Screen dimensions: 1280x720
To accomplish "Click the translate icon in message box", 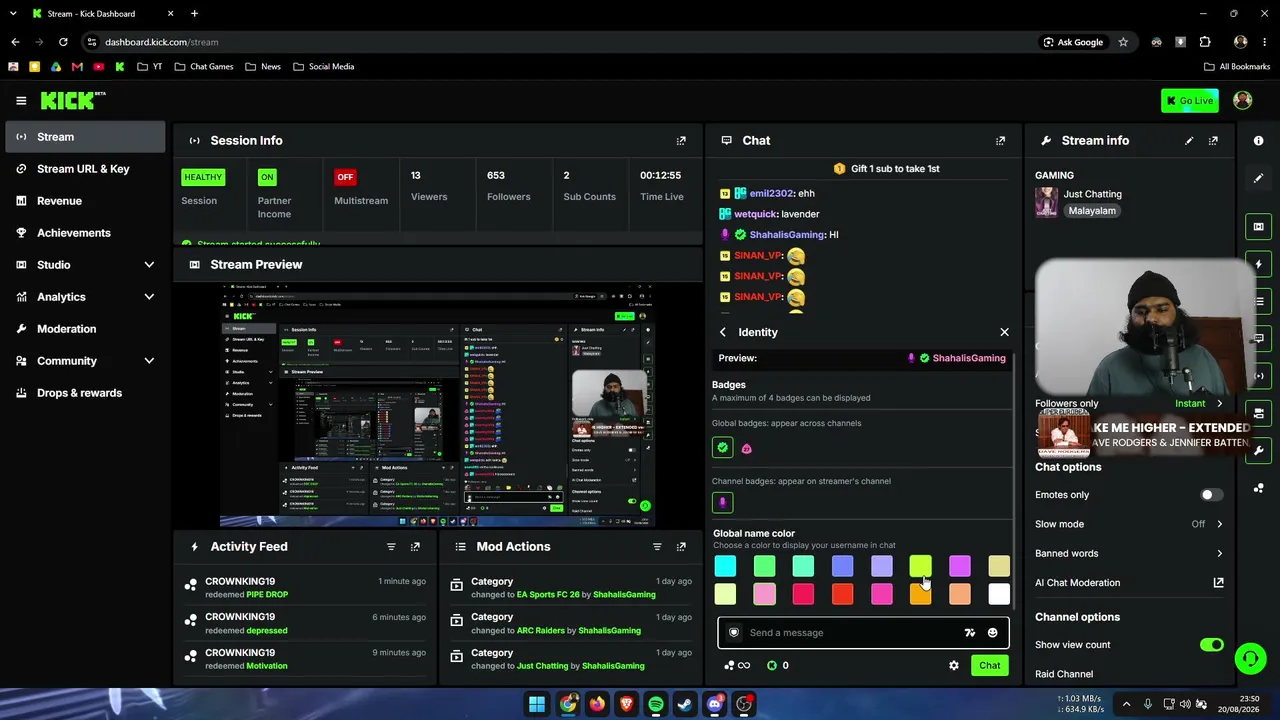I will point(969,633).
